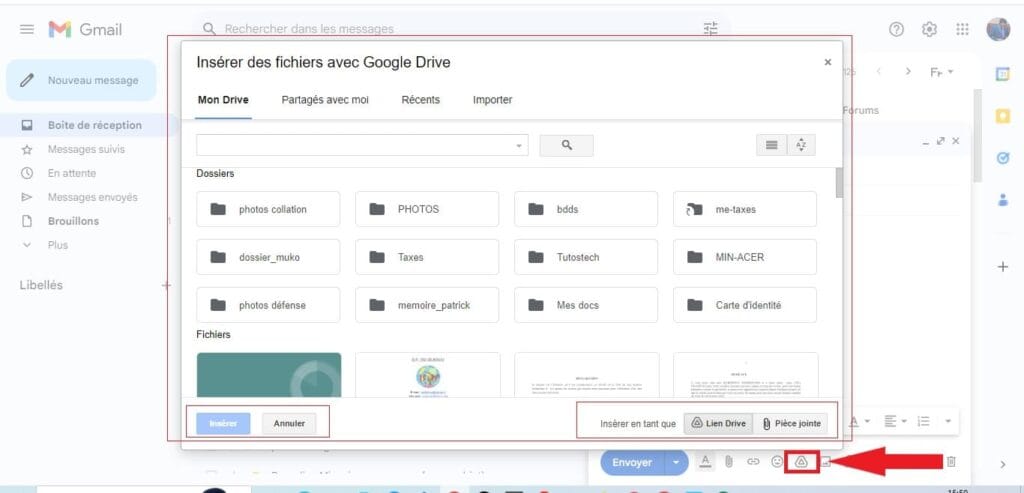Image resolution: width=1024 pixels, height=493 pixels.
Task: Select the numbered list formatting icon
Action: [x=923, y=421]
